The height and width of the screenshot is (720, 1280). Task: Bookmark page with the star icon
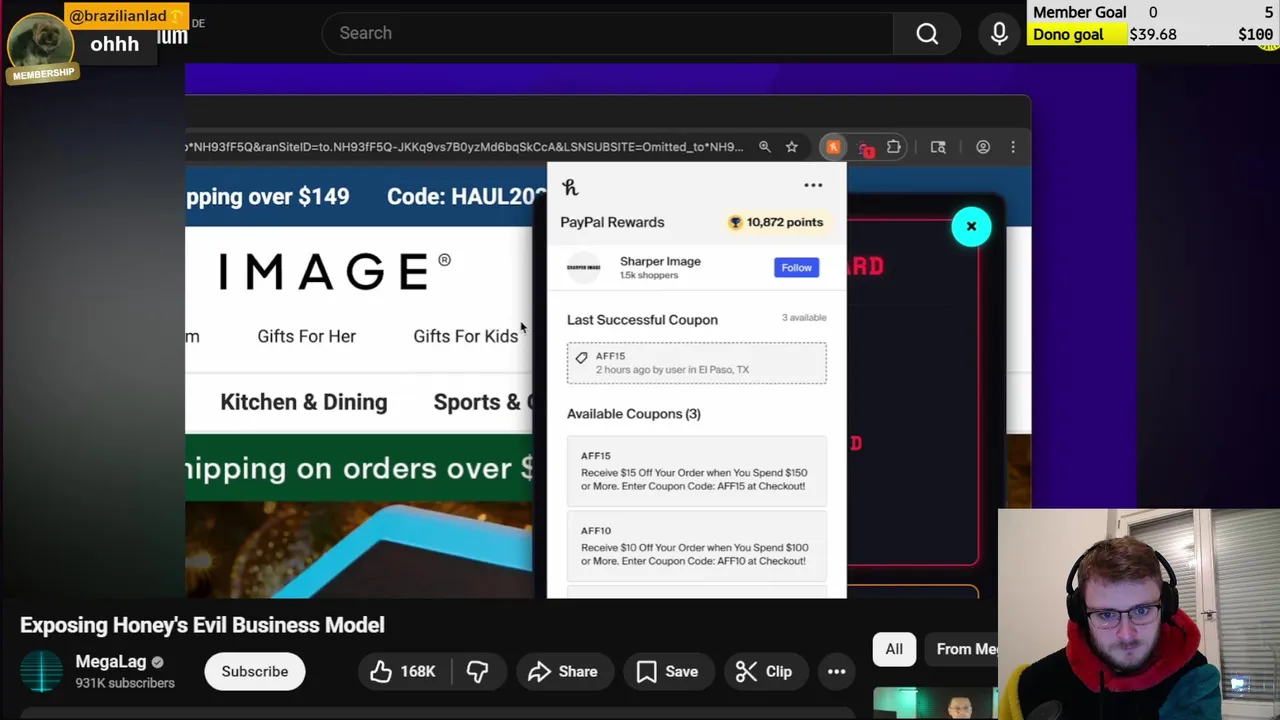coord(791,147)
